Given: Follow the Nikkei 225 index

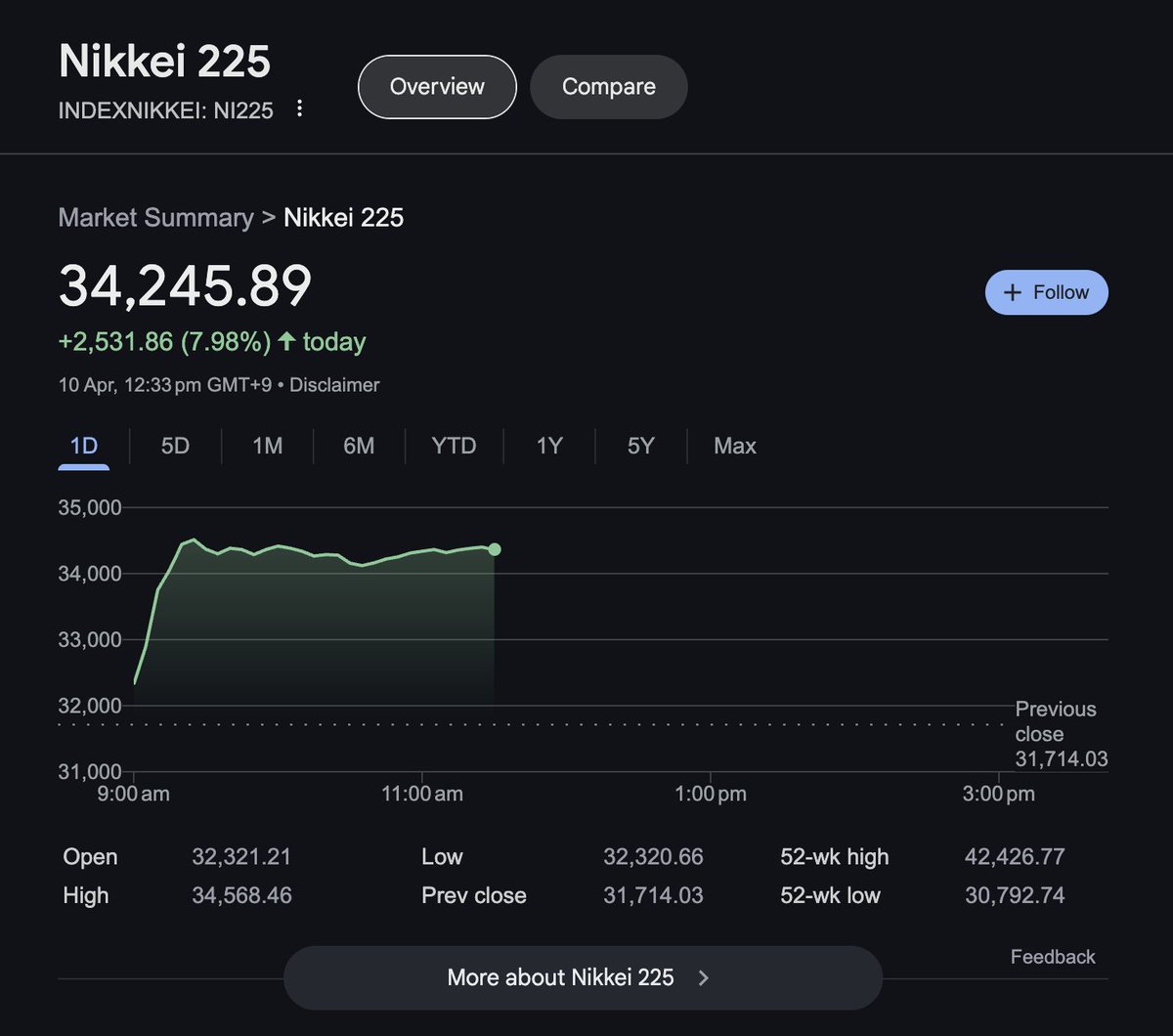Looking at the screenshot, I should [1047, 292].
